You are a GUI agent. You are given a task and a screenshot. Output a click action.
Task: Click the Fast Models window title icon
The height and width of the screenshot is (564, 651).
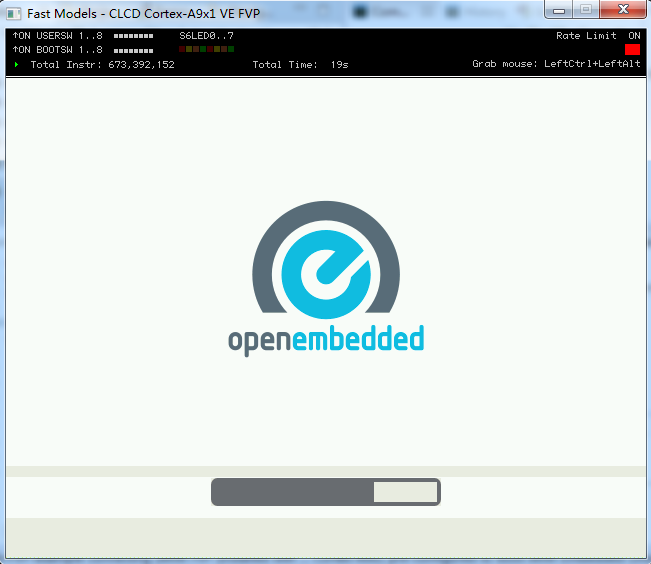click(x=13, y=14)
